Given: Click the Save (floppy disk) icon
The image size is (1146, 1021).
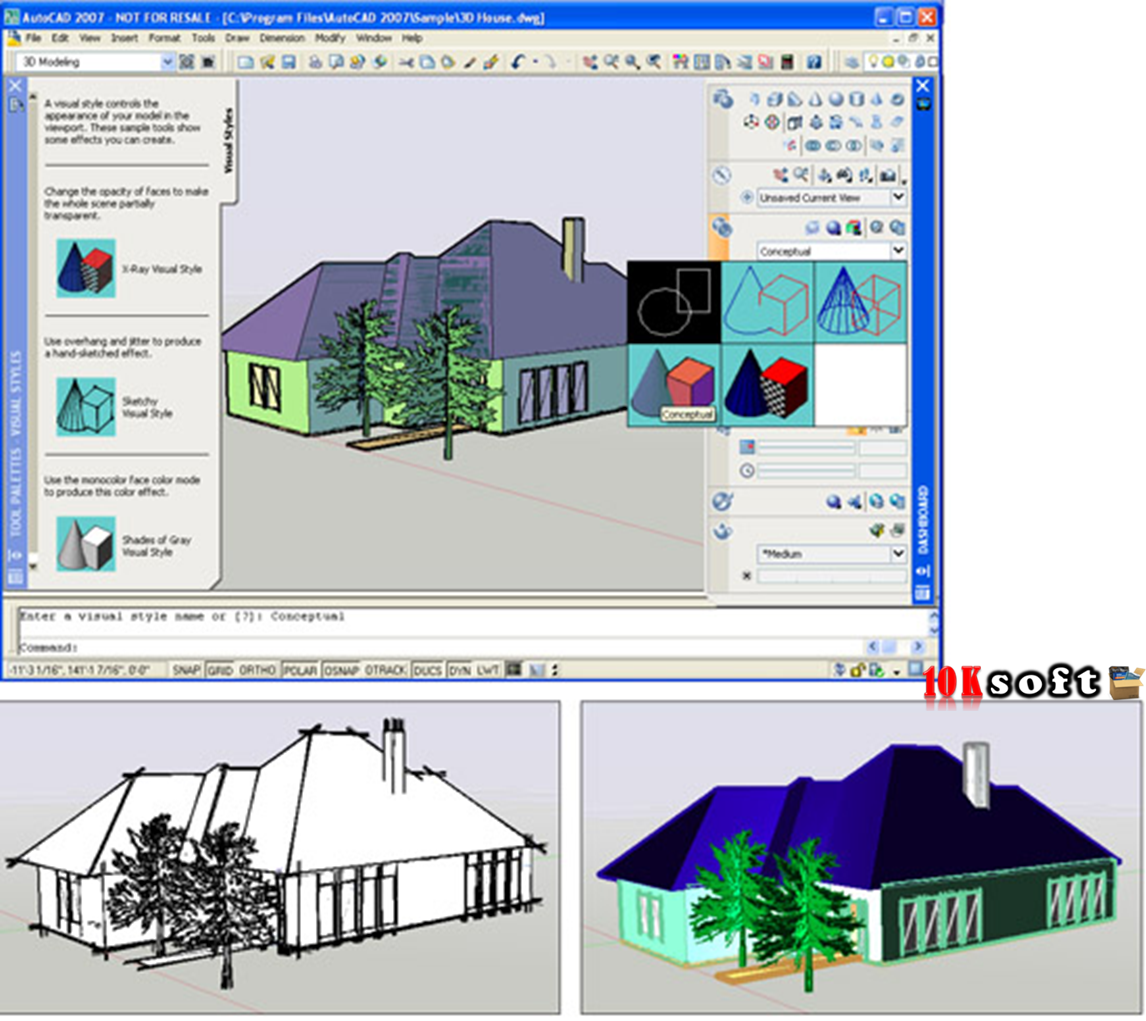Looking at the screenshot, I should pyautogui.click(x=289, y=62).
